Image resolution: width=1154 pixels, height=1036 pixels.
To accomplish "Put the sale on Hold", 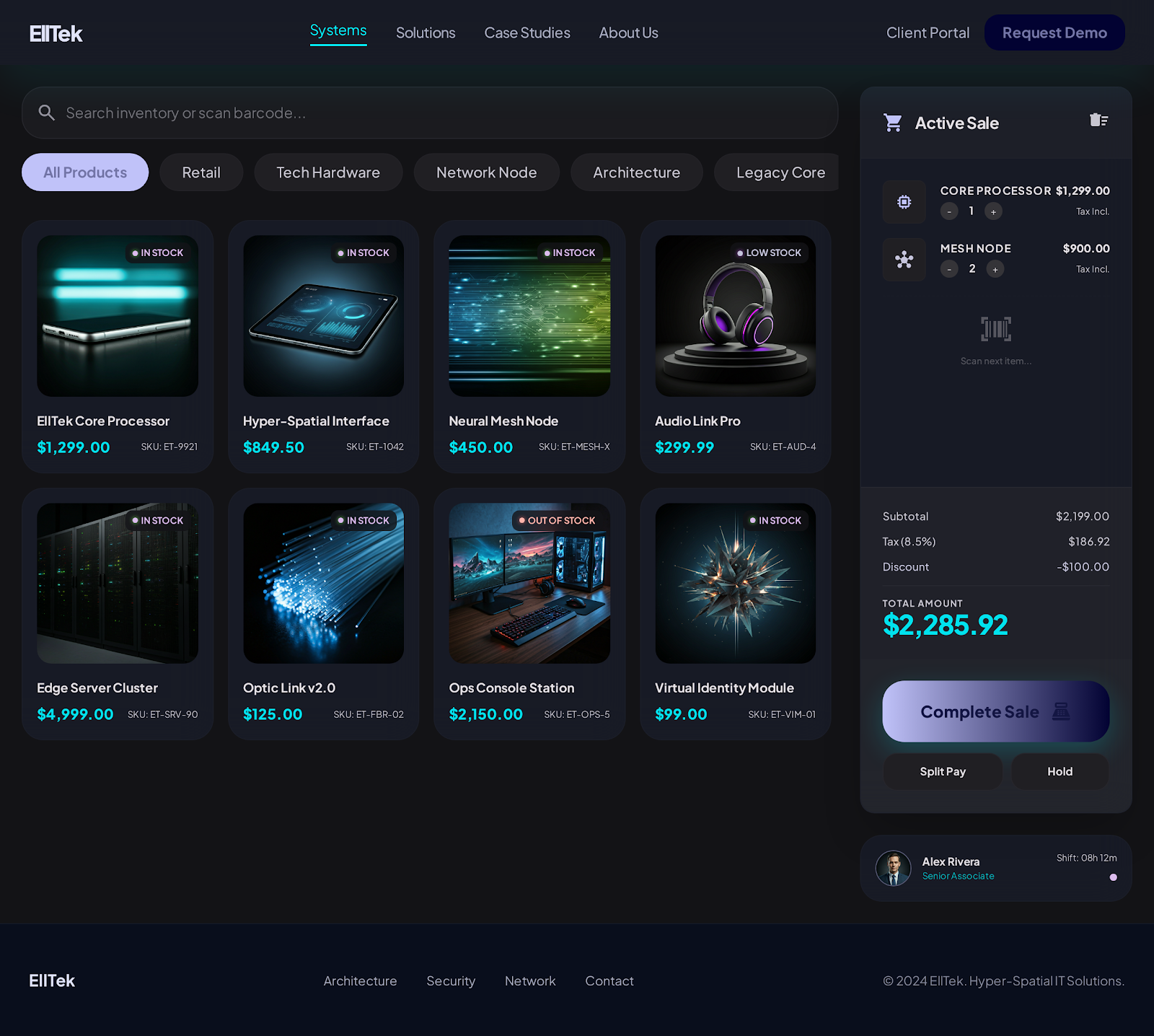I will (x=1060, y=771).
